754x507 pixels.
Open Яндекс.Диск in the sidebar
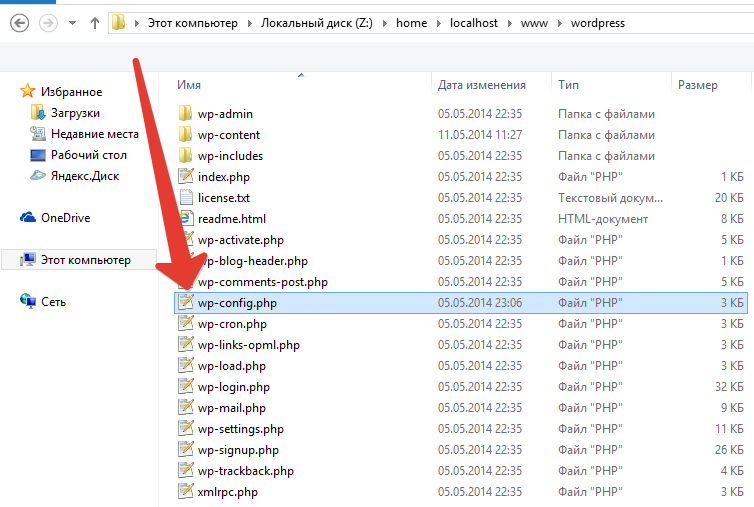point(85,176)
